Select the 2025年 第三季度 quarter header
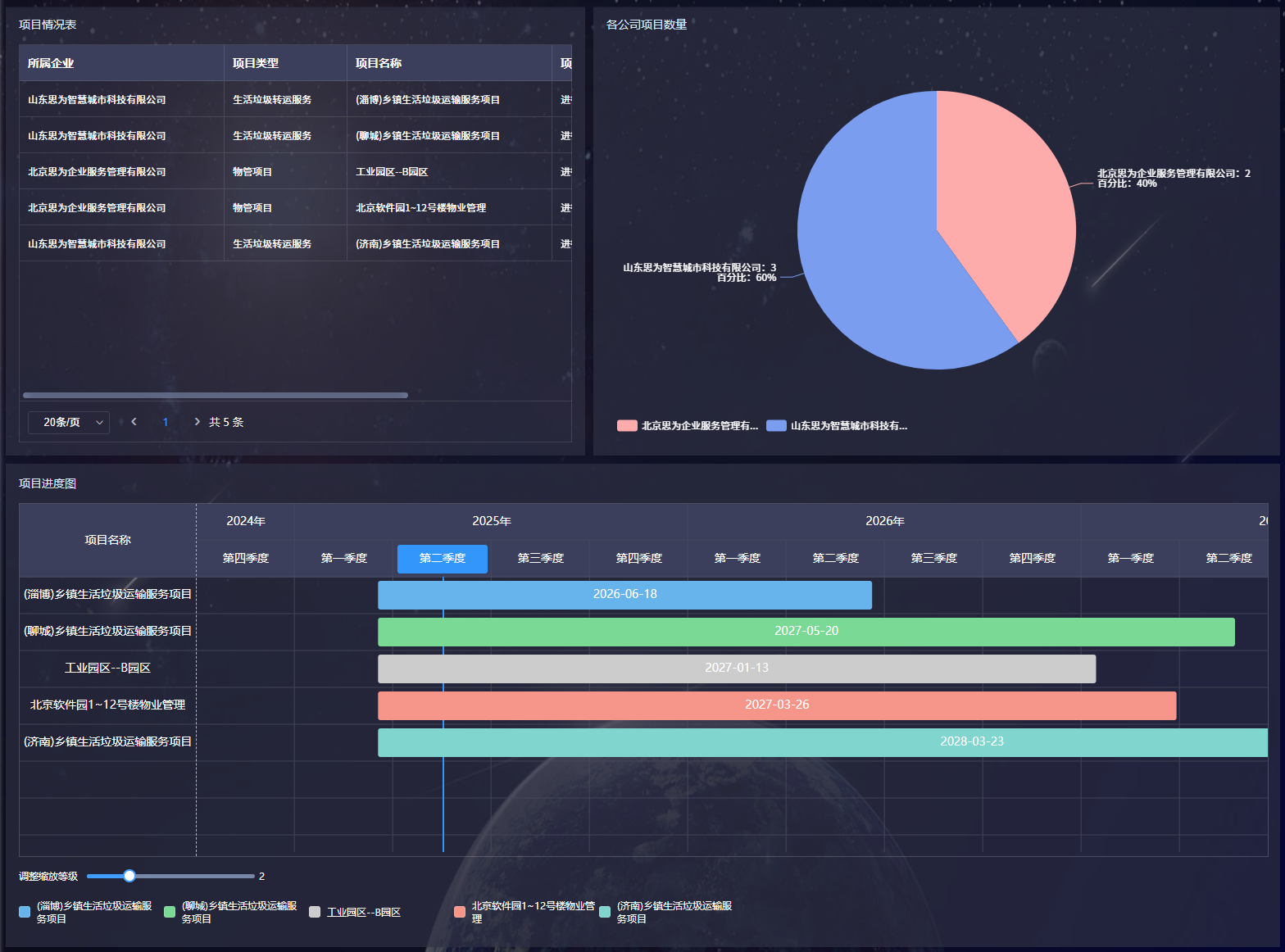 point(540,559)
